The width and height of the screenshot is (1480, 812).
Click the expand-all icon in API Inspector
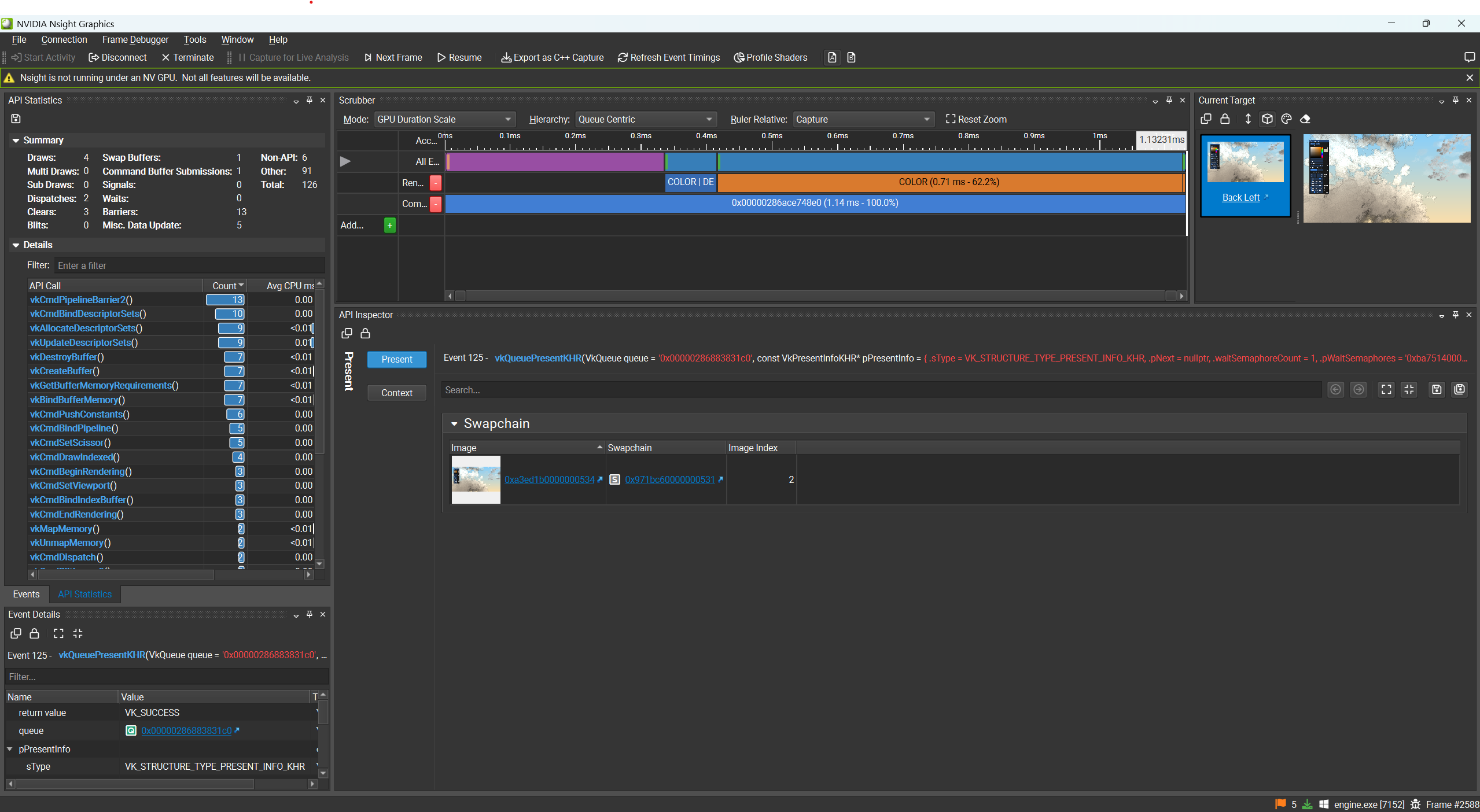coord(1386,389)
